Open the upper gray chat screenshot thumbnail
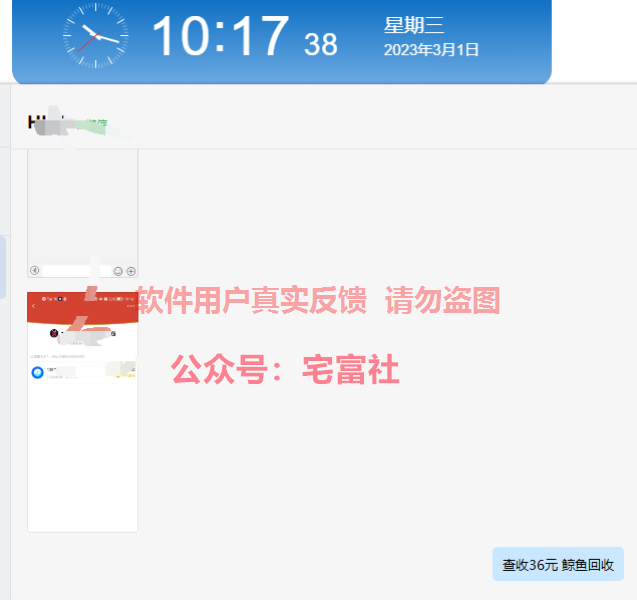This screenshot has width=637, height=600. (82, 213)
